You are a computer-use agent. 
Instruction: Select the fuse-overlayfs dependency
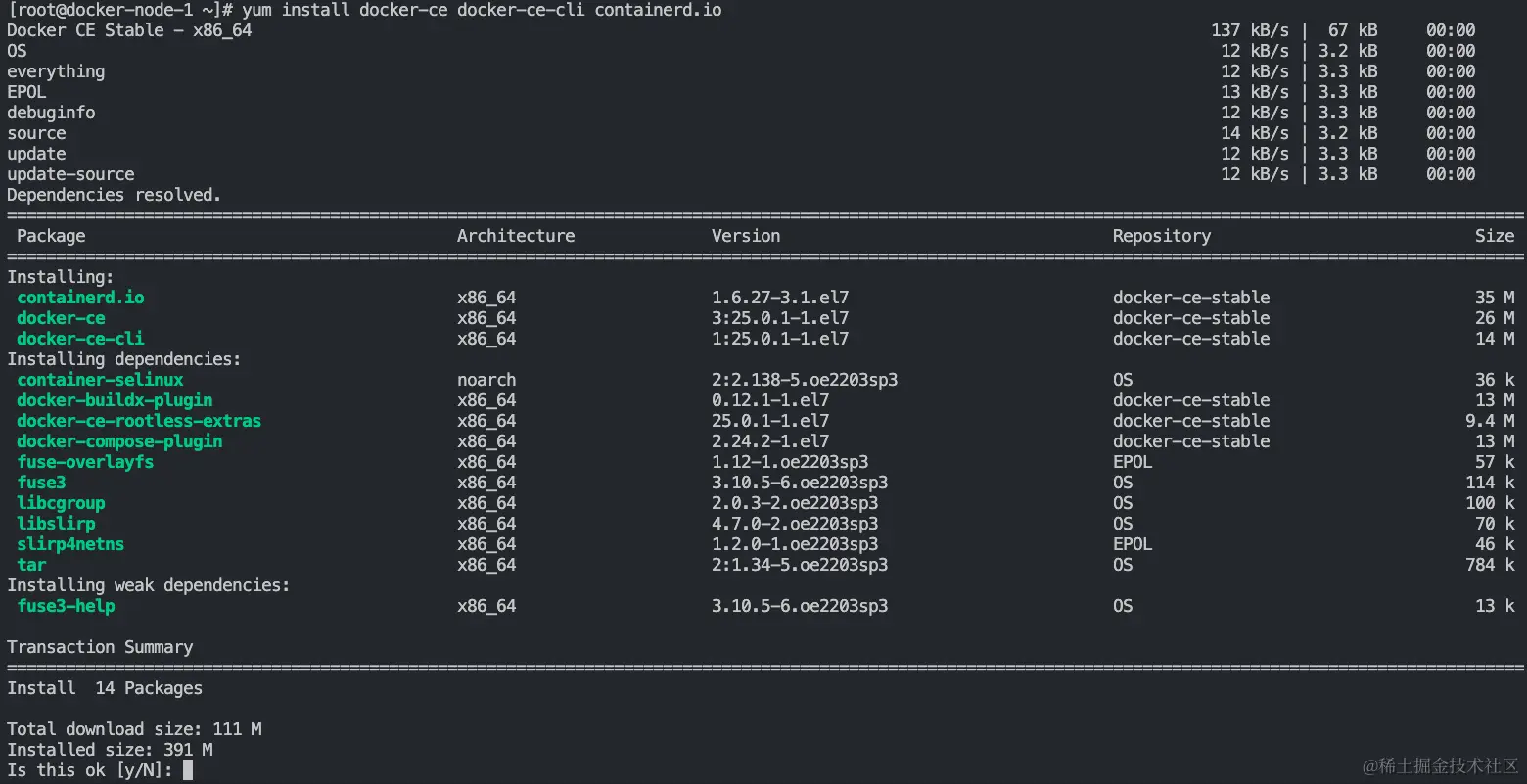tap(85, 461)
